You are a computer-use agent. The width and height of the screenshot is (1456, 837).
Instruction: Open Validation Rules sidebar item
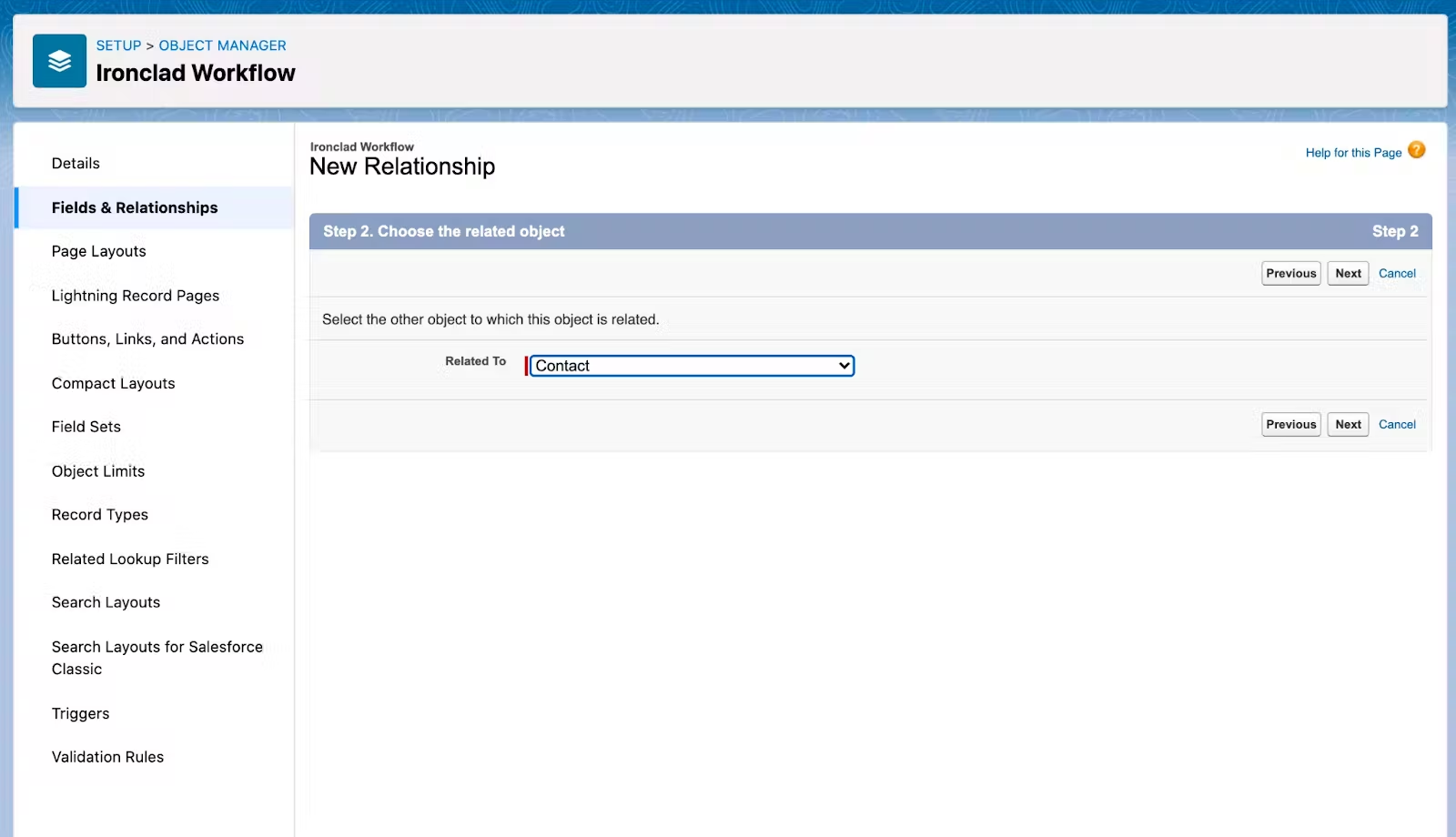(x=107, y=757)
